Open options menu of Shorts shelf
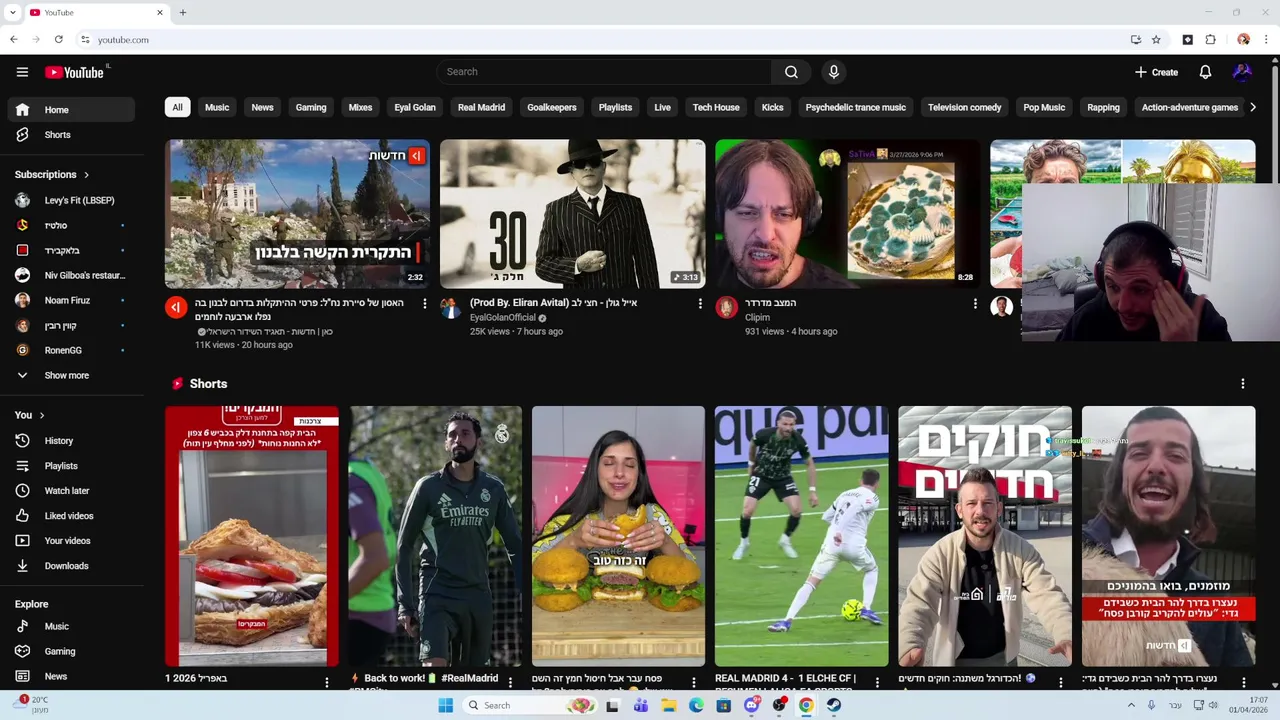1280x720 pixels. click(1243, 384)
